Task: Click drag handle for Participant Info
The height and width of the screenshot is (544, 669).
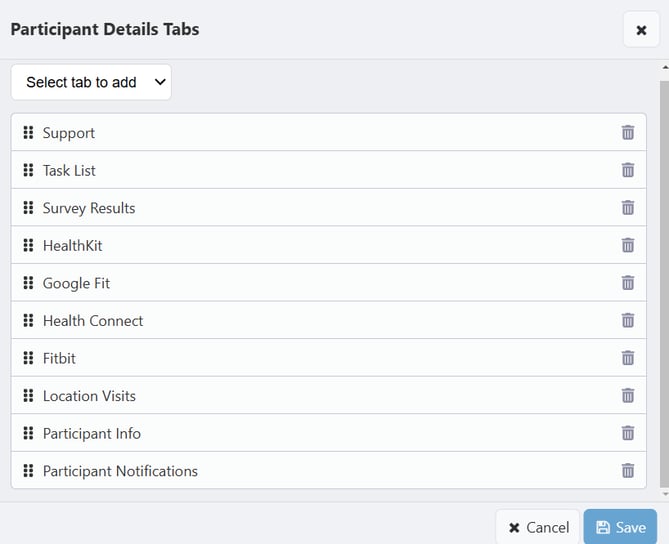Action: tap(28, 433)
